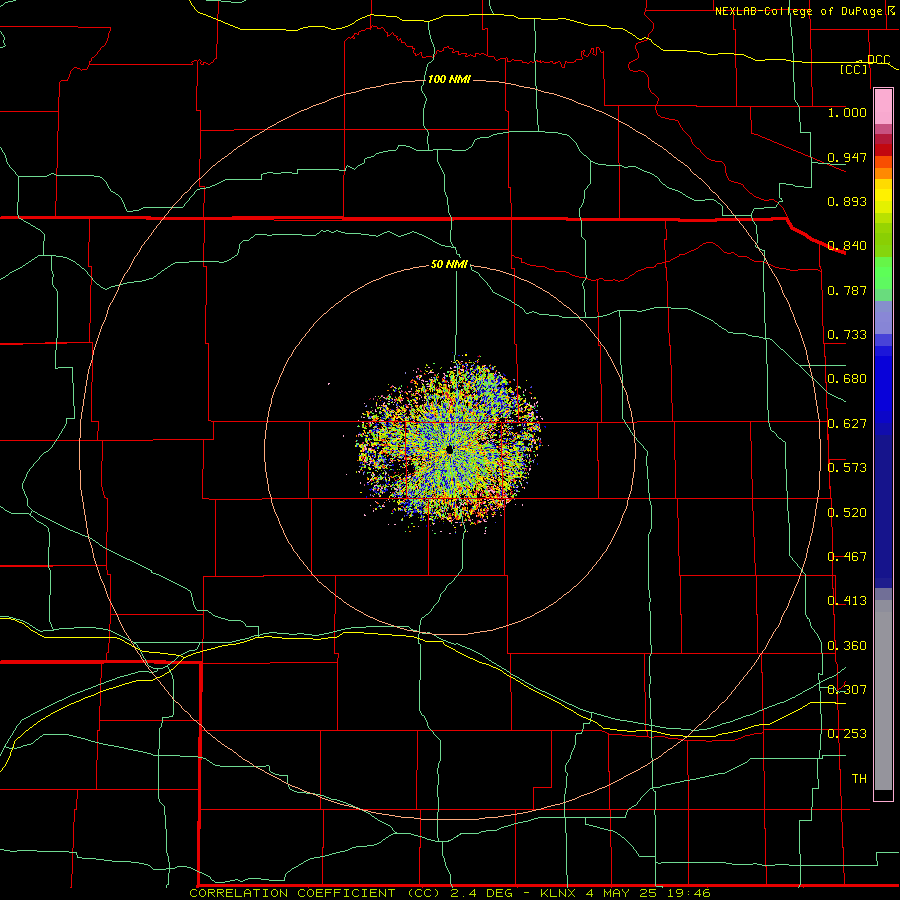Click the 0.733 legend value

[847, 335]
